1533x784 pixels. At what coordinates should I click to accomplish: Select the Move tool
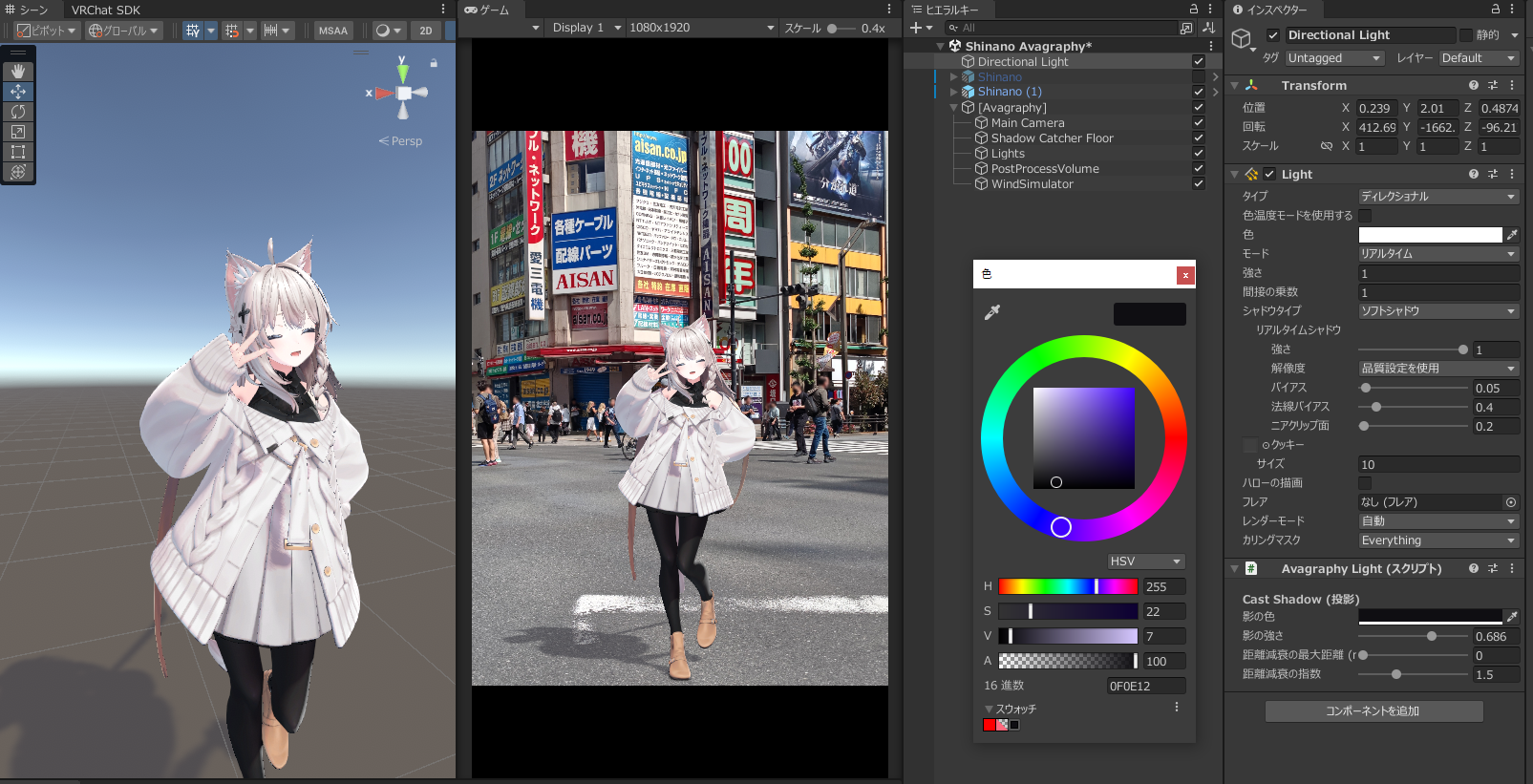click(x=18, y=92)
